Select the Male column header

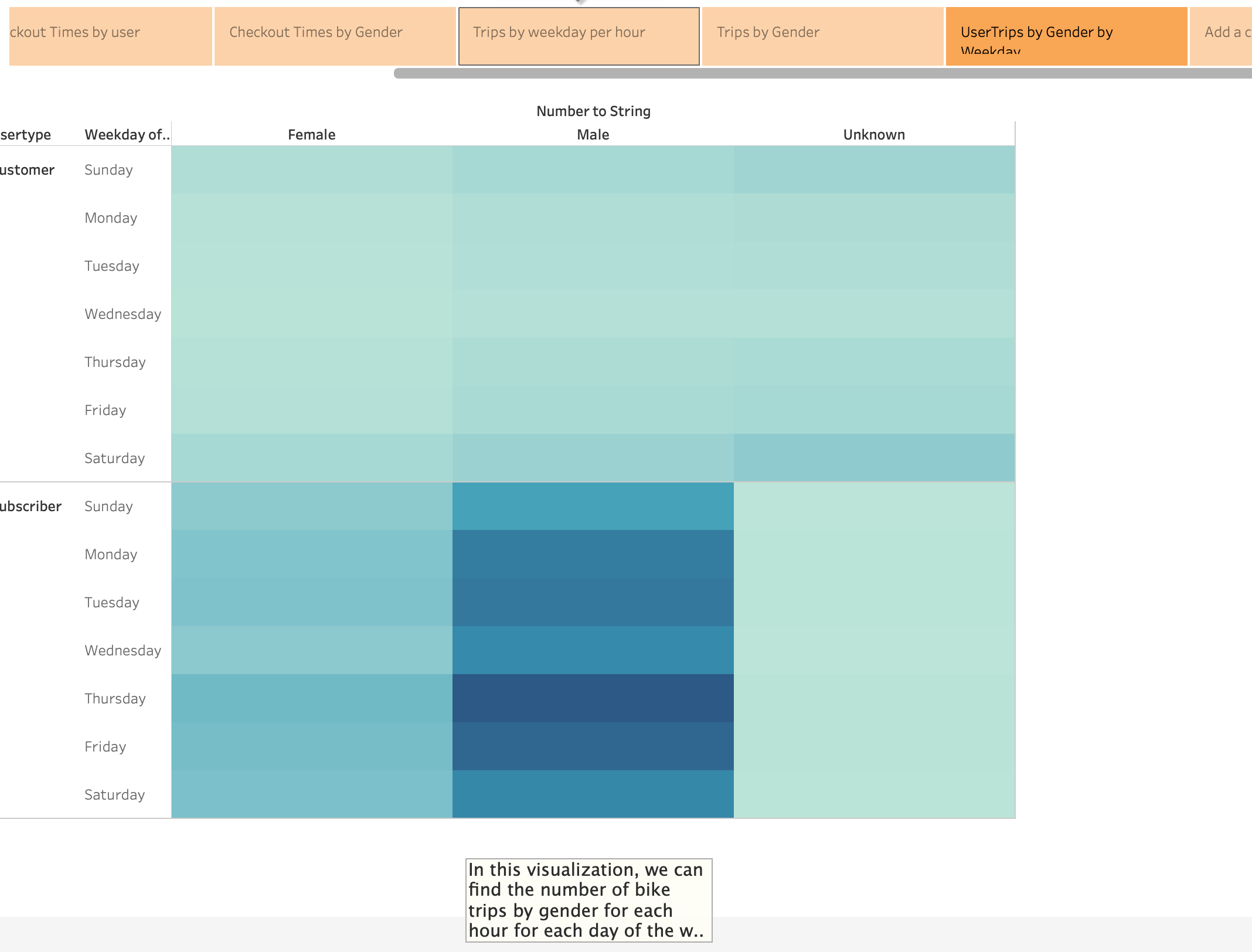coord(593,135)
